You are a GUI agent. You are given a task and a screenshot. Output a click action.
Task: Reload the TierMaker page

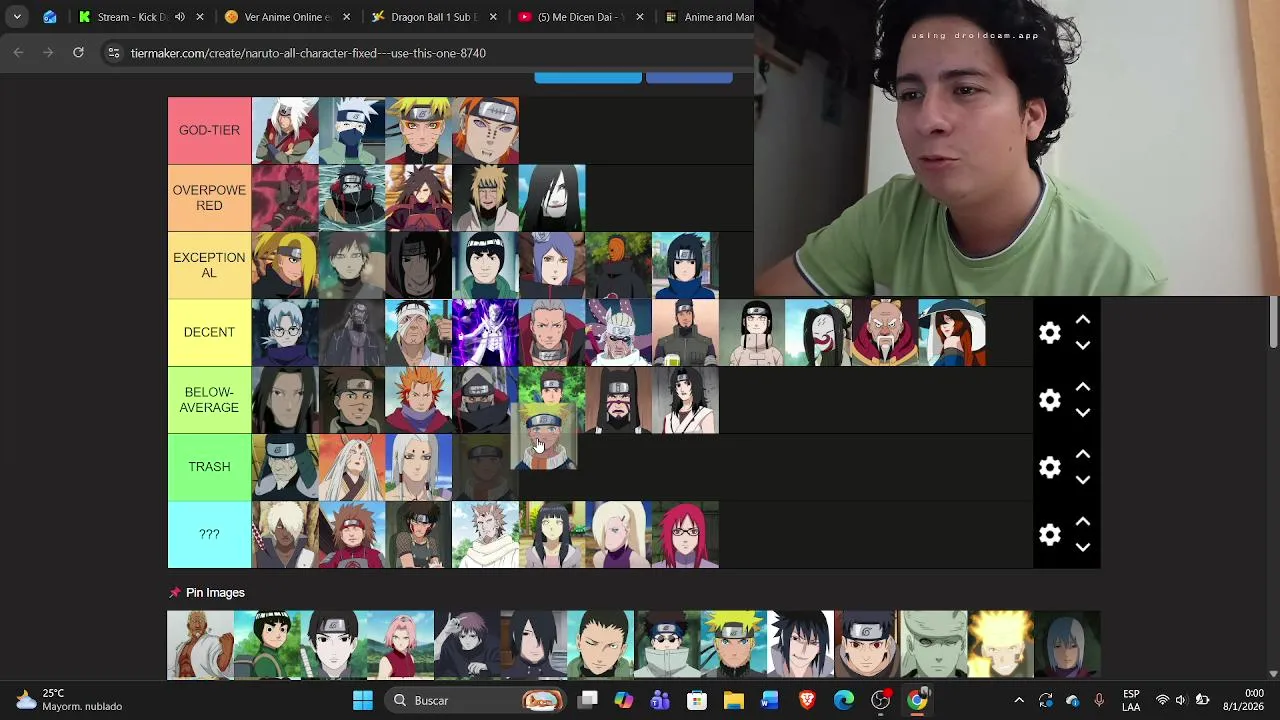(78, 53)
